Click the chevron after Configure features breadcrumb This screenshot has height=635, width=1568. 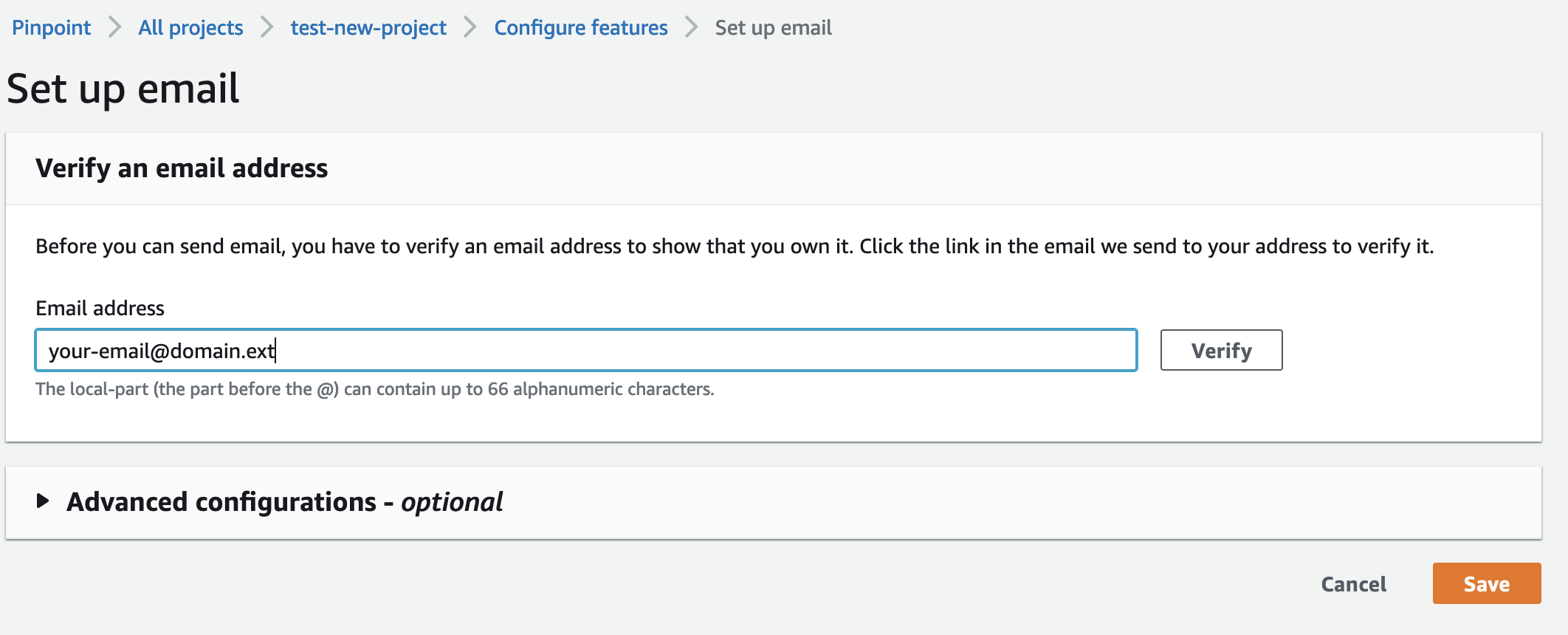[692, 28]
